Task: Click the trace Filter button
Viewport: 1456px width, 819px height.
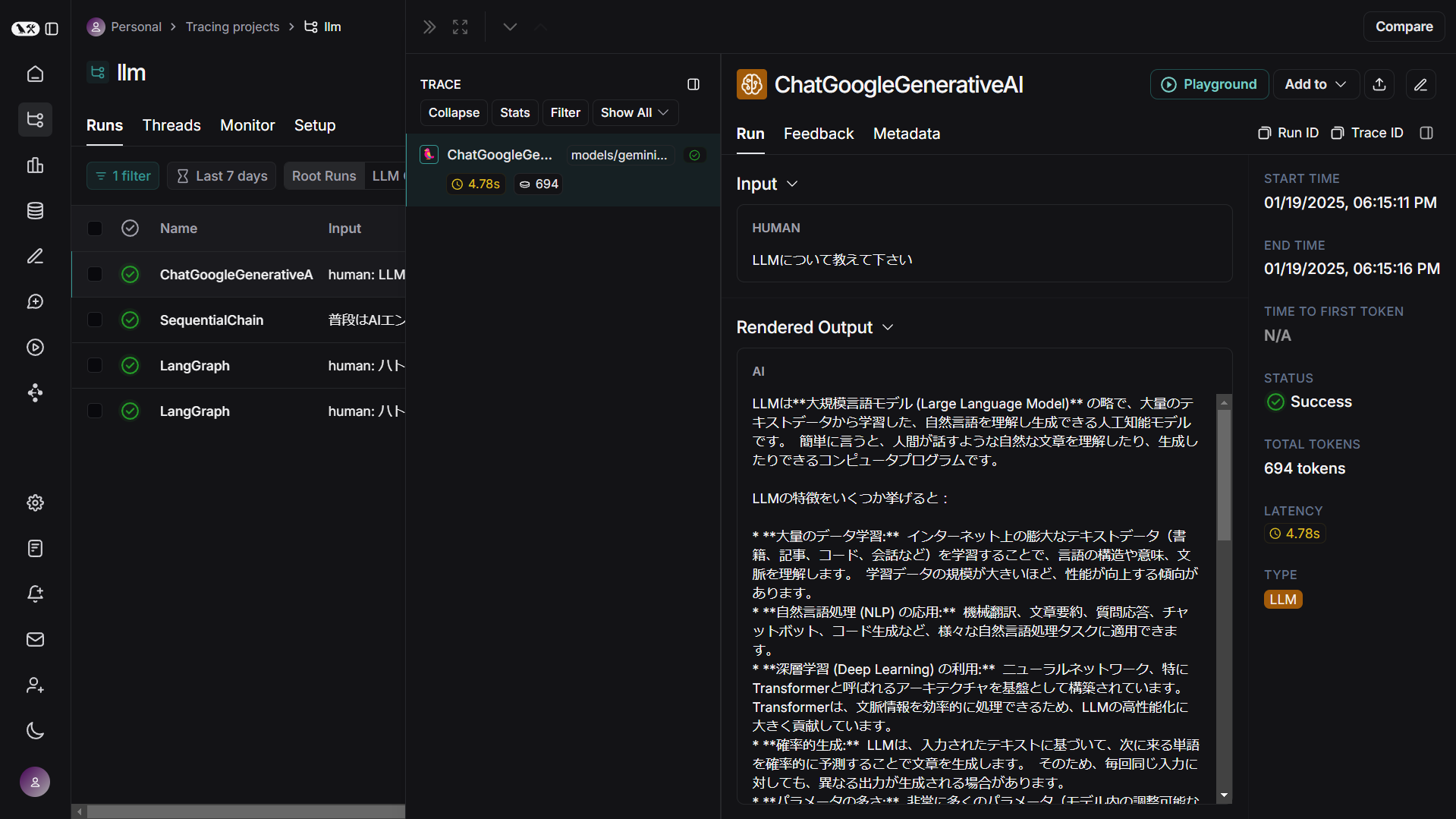Action: click(565, 112)
